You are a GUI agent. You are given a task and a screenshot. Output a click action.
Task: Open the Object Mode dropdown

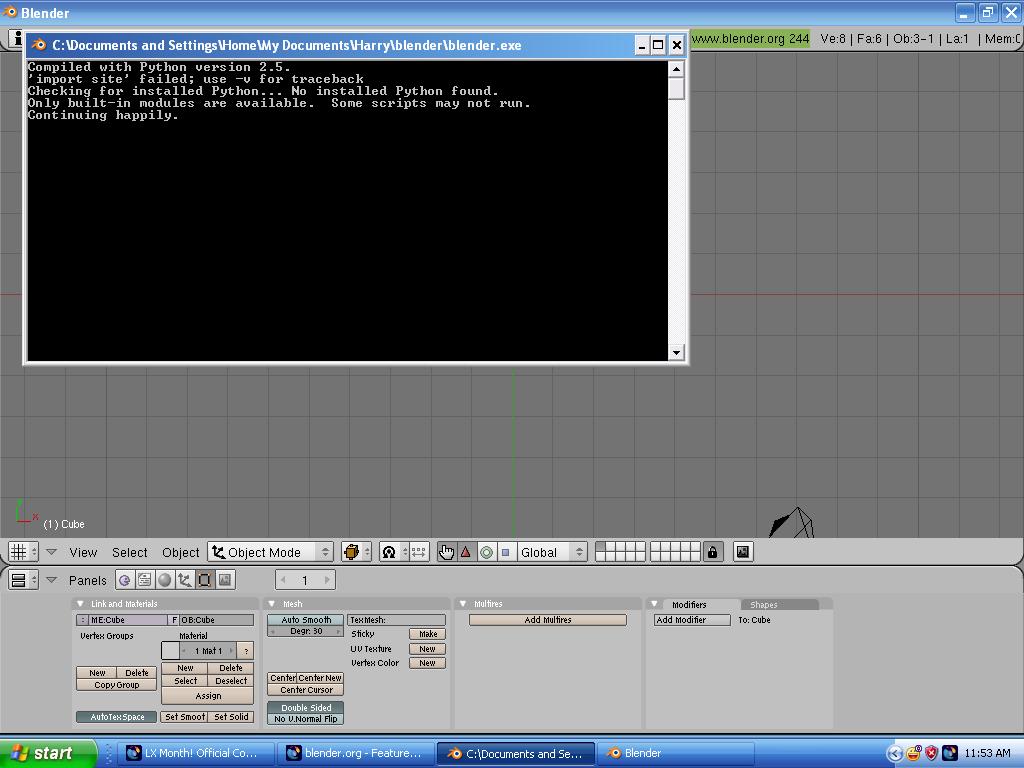point(270,552)
